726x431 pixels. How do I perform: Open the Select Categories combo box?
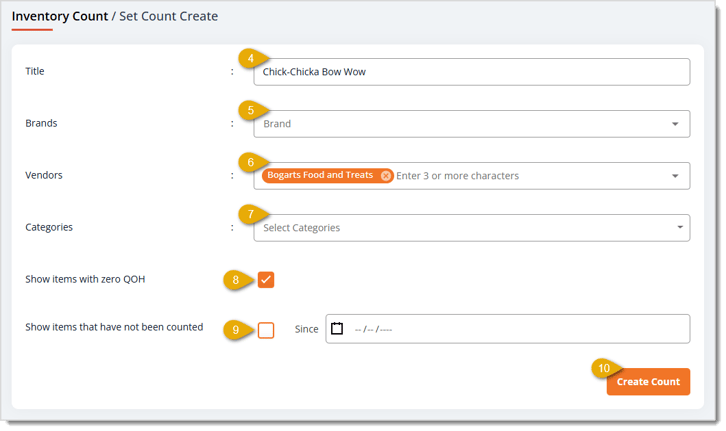472,228
